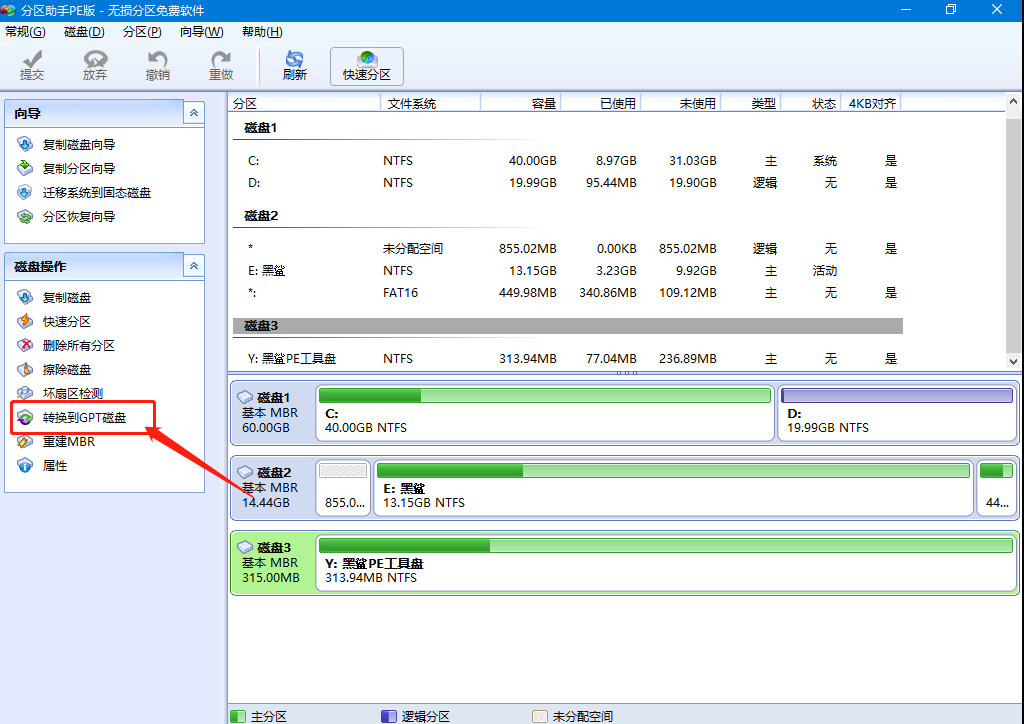Open the 向导(W) menu

201,31
